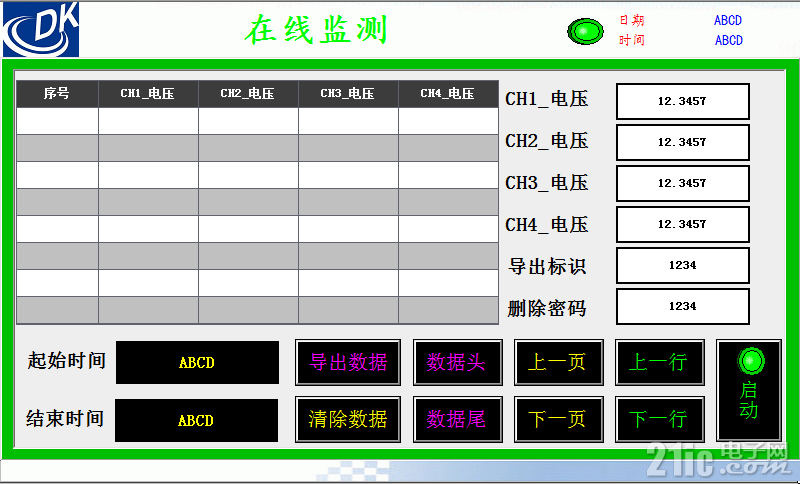This screenshot has height=484, width=800.
Task: Click the 导出标识 input field
Action: (683, 265)
